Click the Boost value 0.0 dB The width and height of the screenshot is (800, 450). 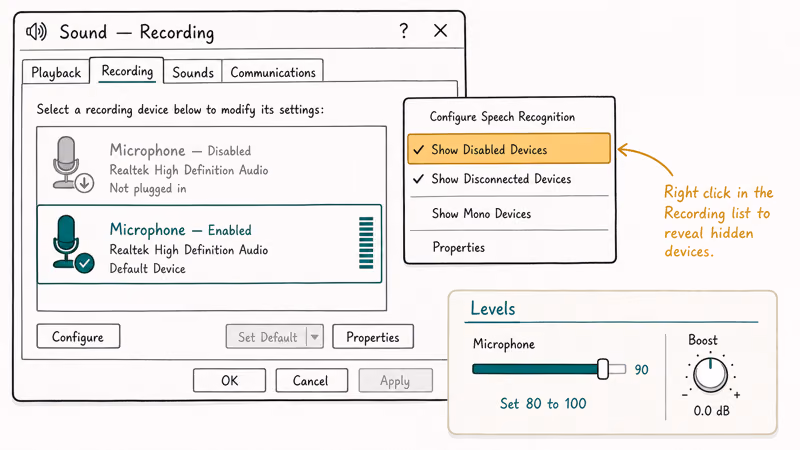point(711,411)
